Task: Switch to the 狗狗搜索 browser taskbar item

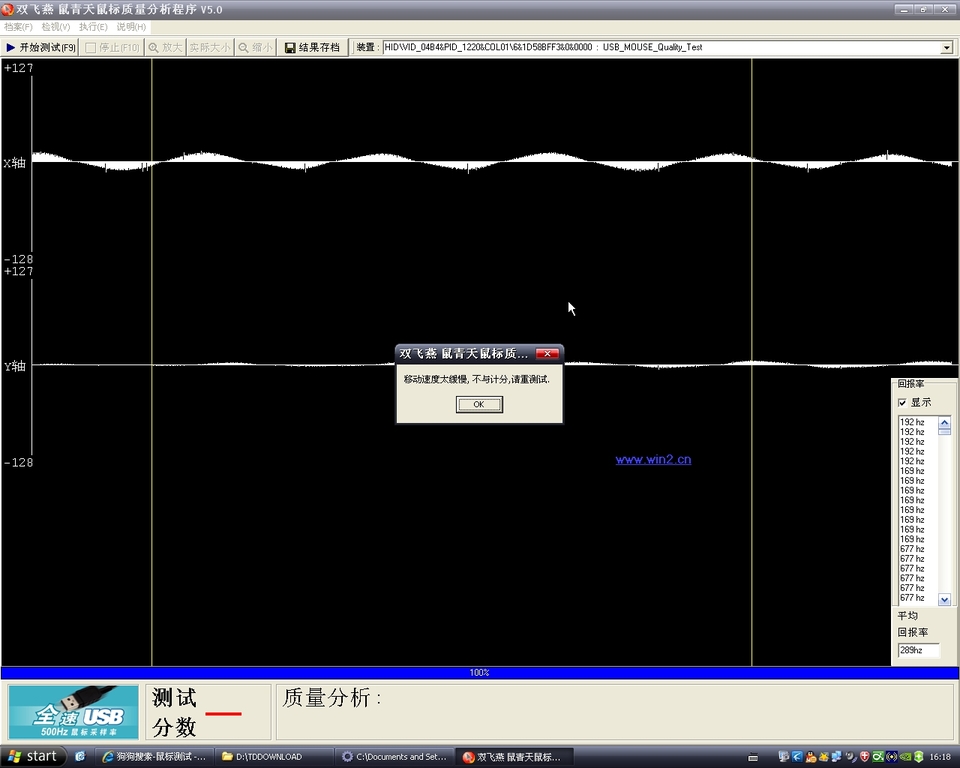Action: (154, 757)
